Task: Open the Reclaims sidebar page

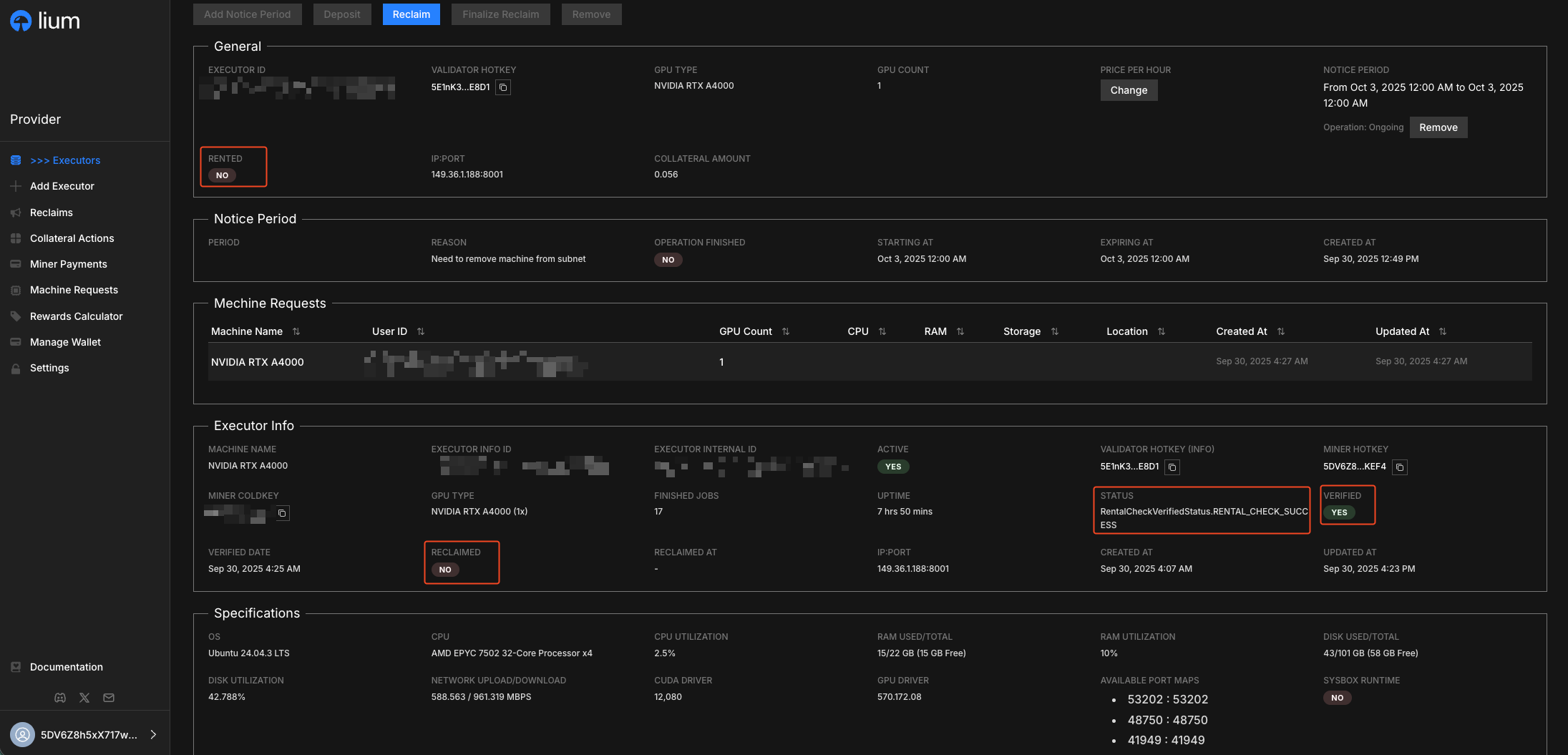Action: pyautogui.click(x=52, y=213)
